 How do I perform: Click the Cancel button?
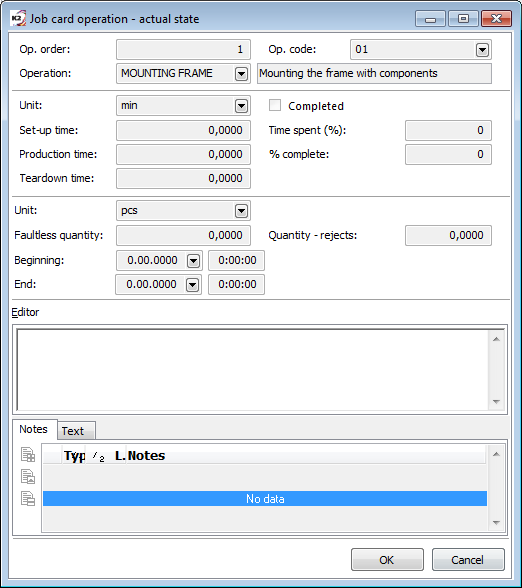[468, 560]
